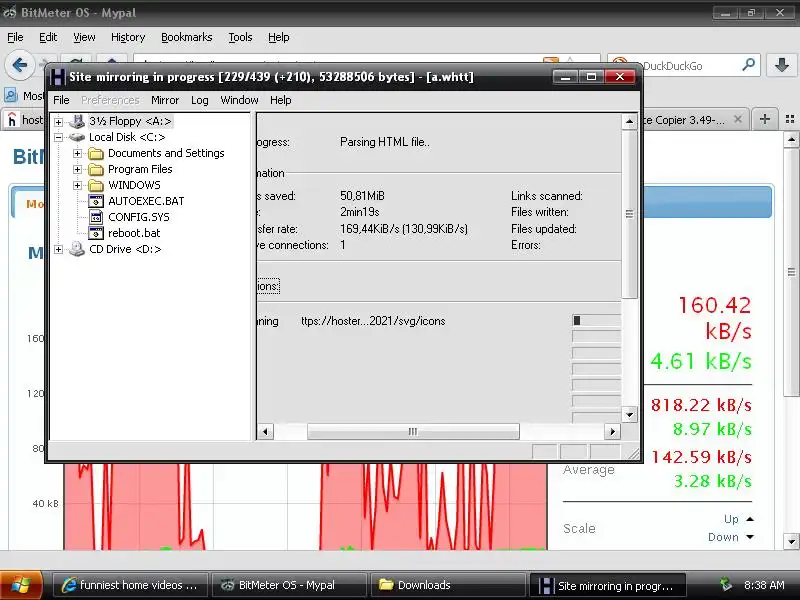Switch to funniest home videos taskbar item
800x600 pixels.
click(x=131, y=585)
